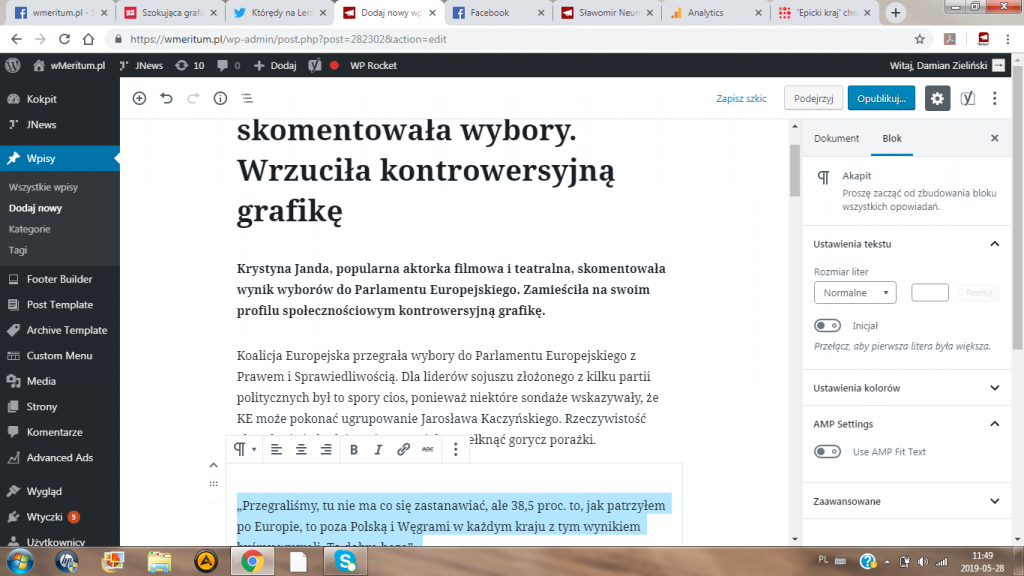Image resolution: width=1024 pixels, height=576 pixels.
Task: Open block more options menu
Action: point(456,450)
